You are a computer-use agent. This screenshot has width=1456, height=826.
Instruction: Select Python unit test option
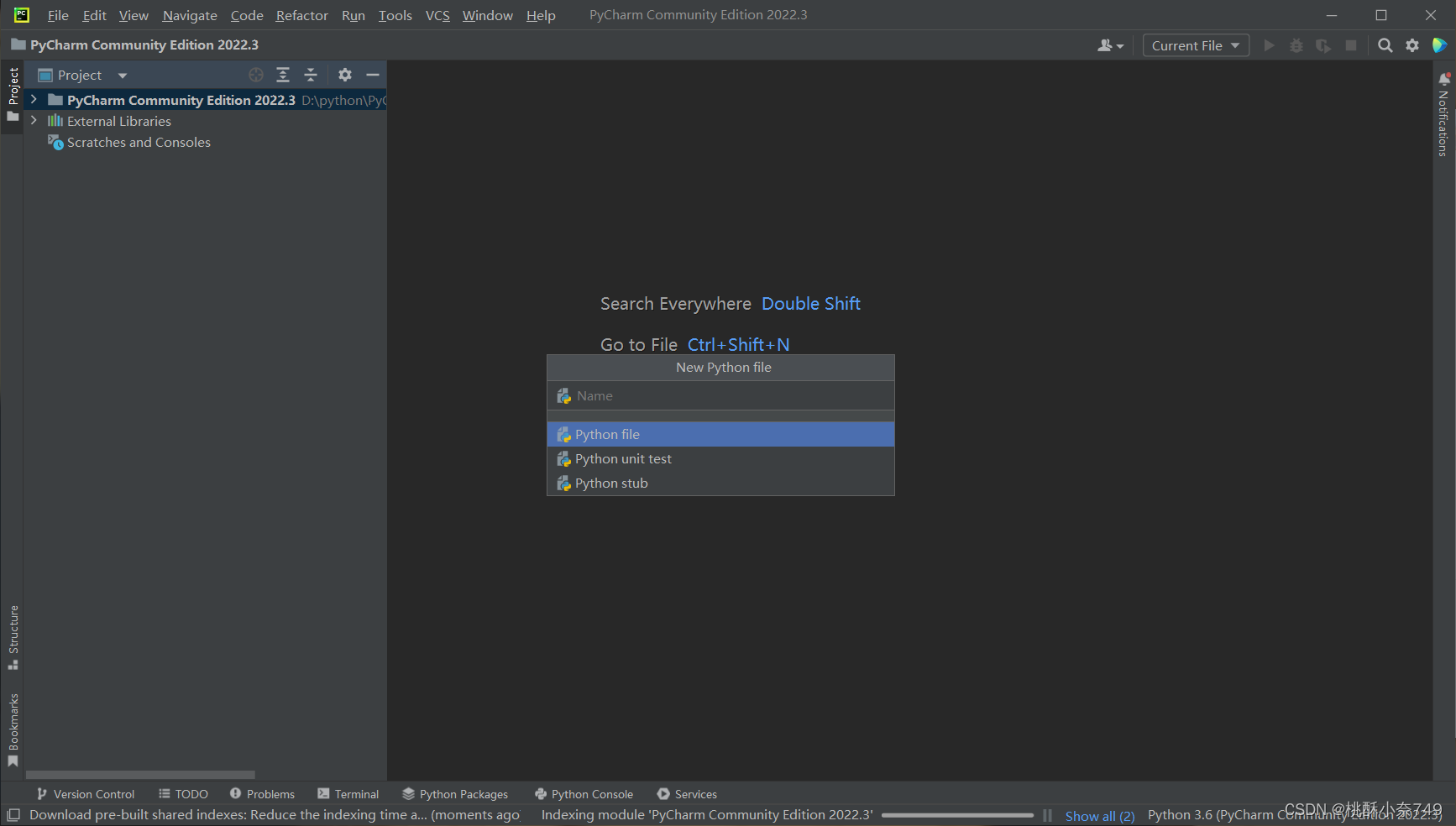pyautogui.click(x=720, y=458)
